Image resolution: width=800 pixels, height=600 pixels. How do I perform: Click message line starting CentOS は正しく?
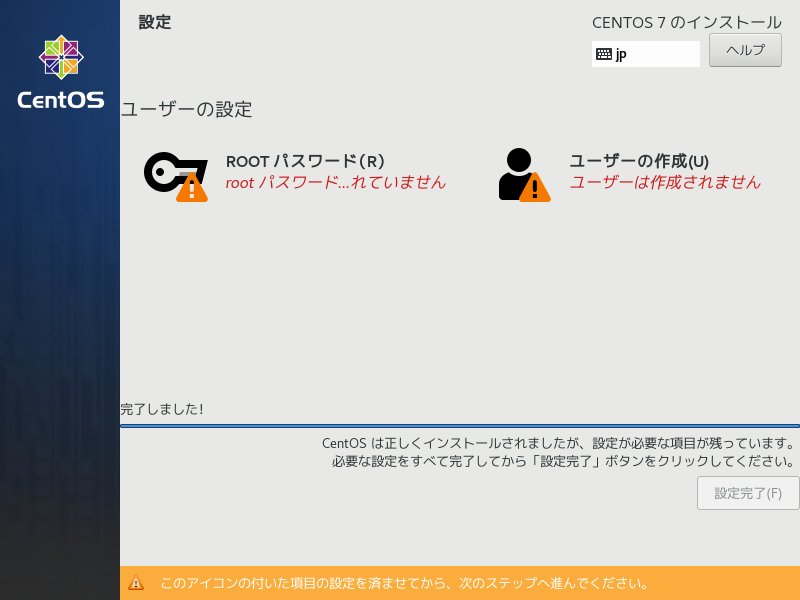coord(558,443)
